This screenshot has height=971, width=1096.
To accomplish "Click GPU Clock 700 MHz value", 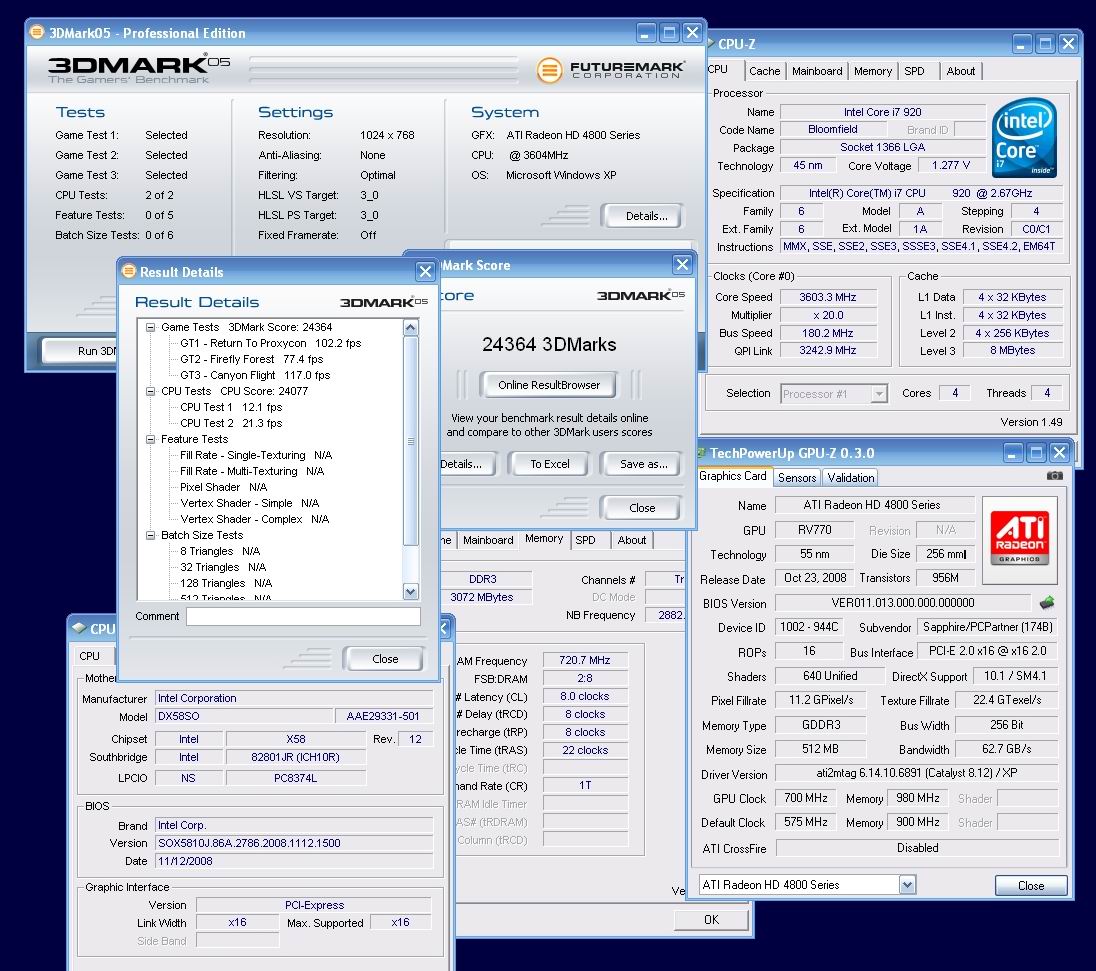I will point(805,798).
